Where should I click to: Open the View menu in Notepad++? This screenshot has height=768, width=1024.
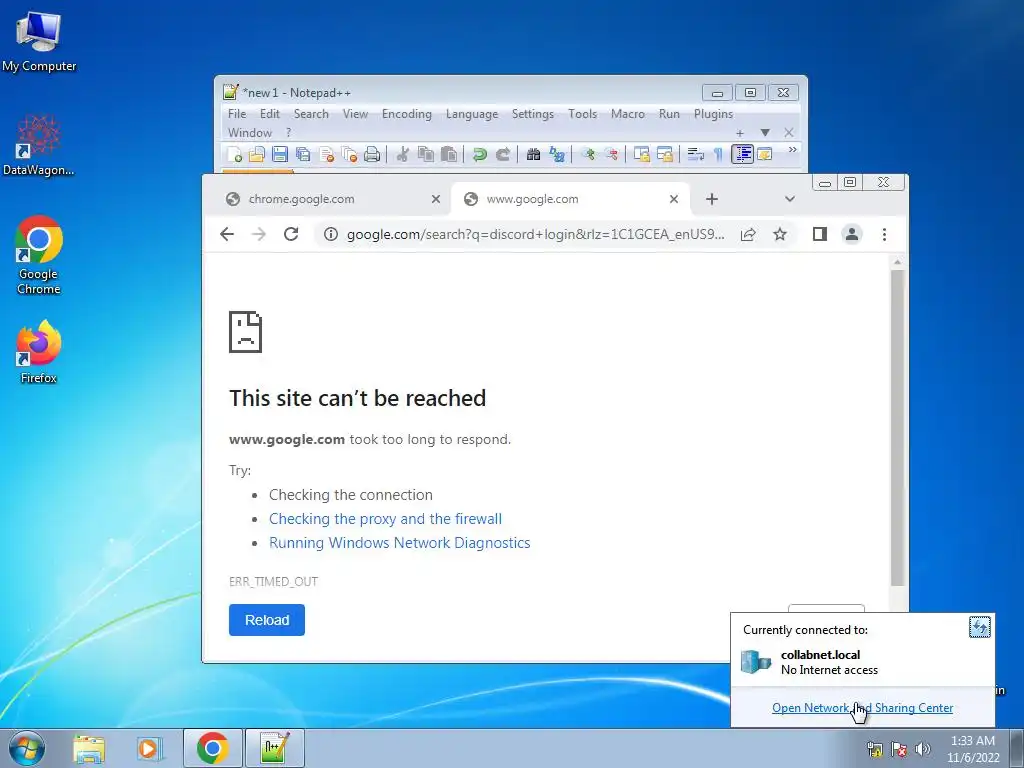click(355, 114)
